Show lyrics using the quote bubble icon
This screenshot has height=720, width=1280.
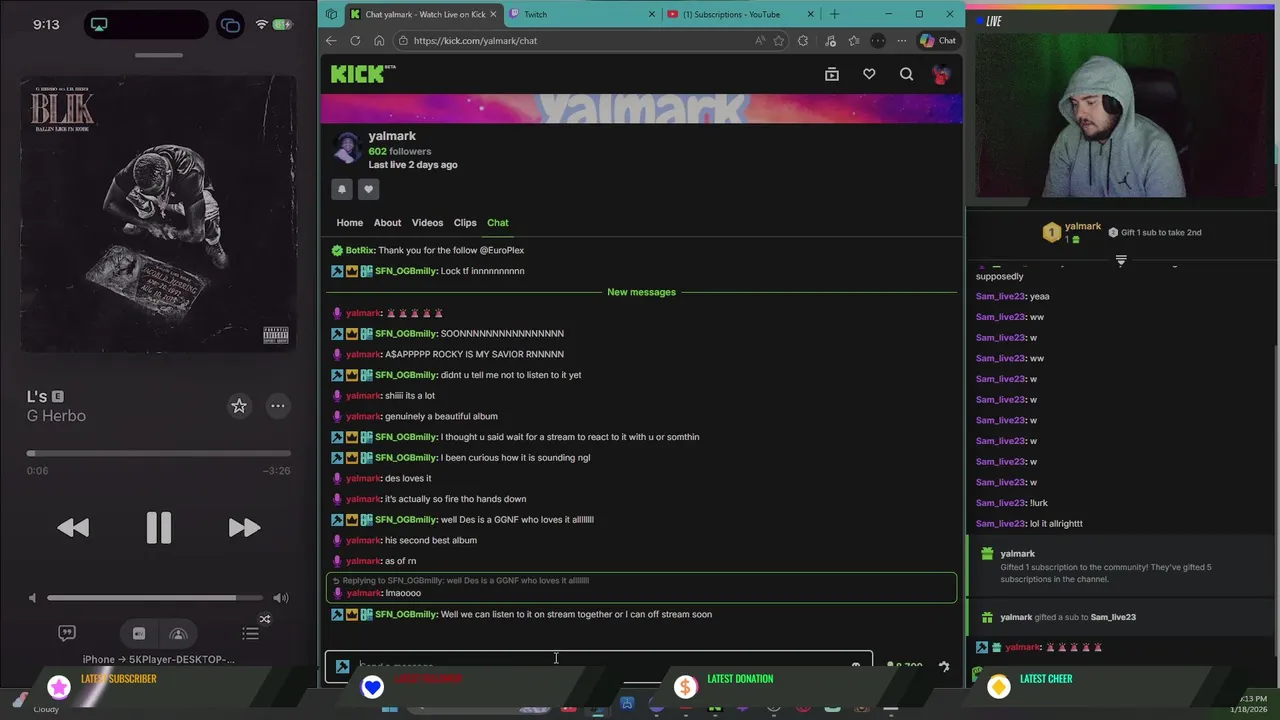67,633
